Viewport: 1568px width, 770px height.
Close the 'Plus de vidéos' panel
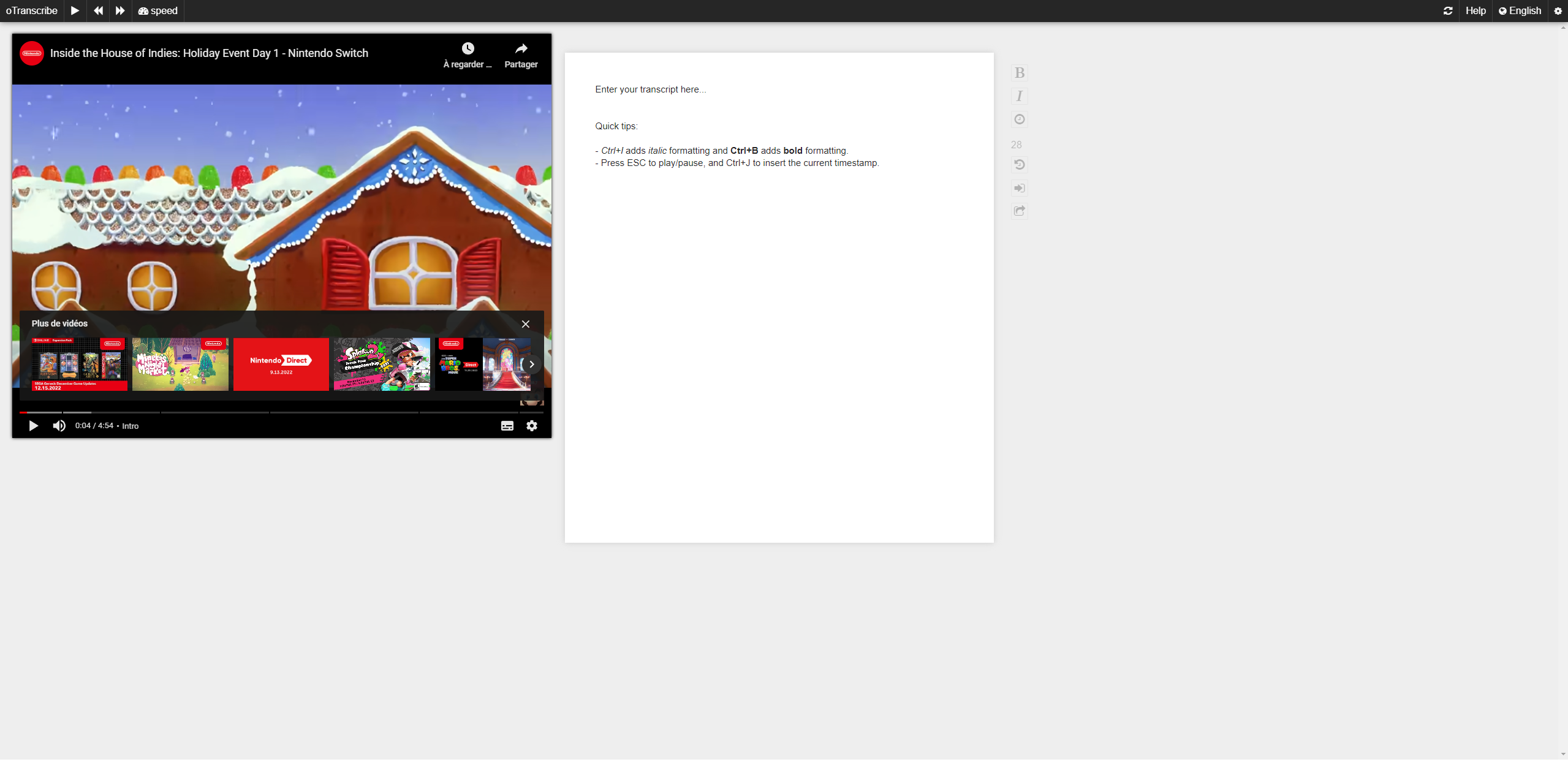click(526, 324)
